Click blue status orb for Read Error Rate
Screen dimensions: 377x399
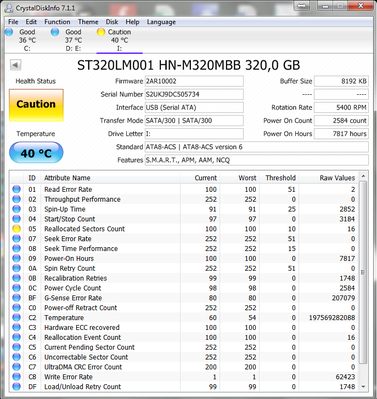point(16,189)
